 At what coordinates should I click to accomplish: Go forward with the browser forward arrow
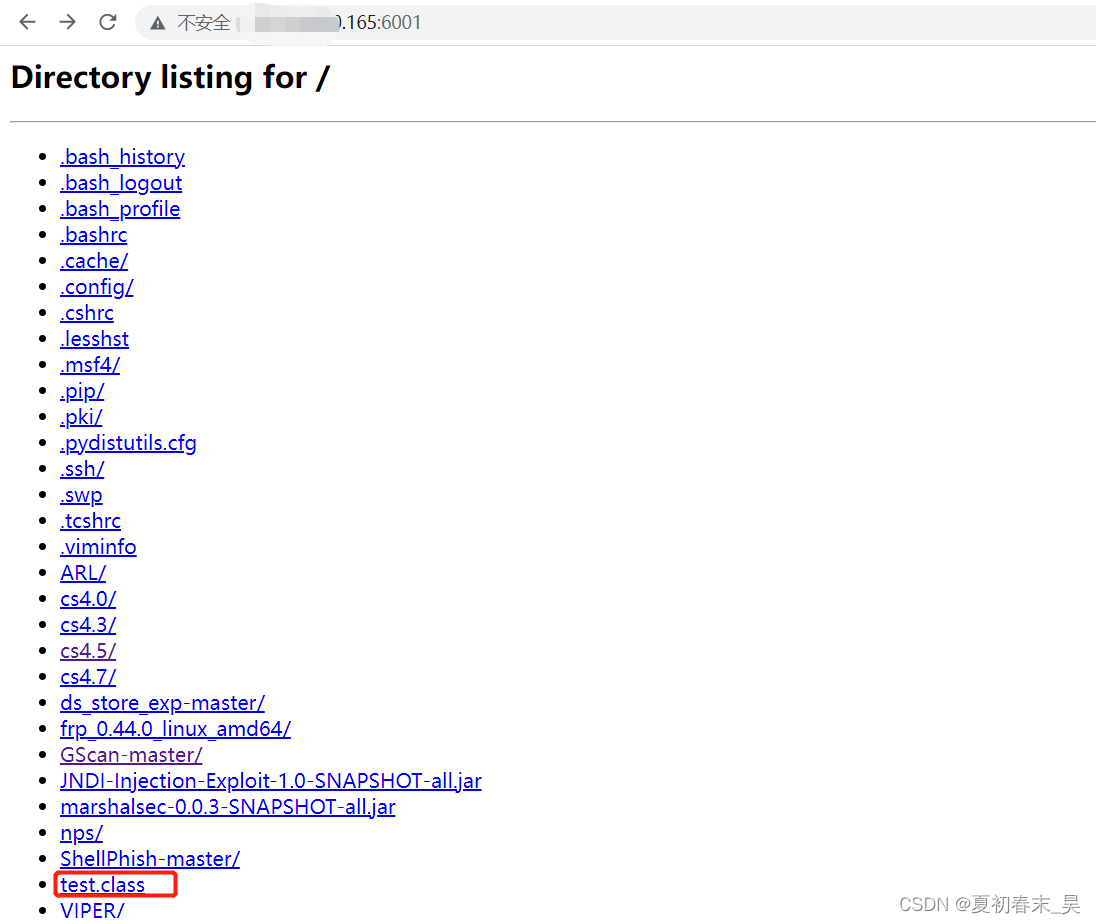coord(68,22)
